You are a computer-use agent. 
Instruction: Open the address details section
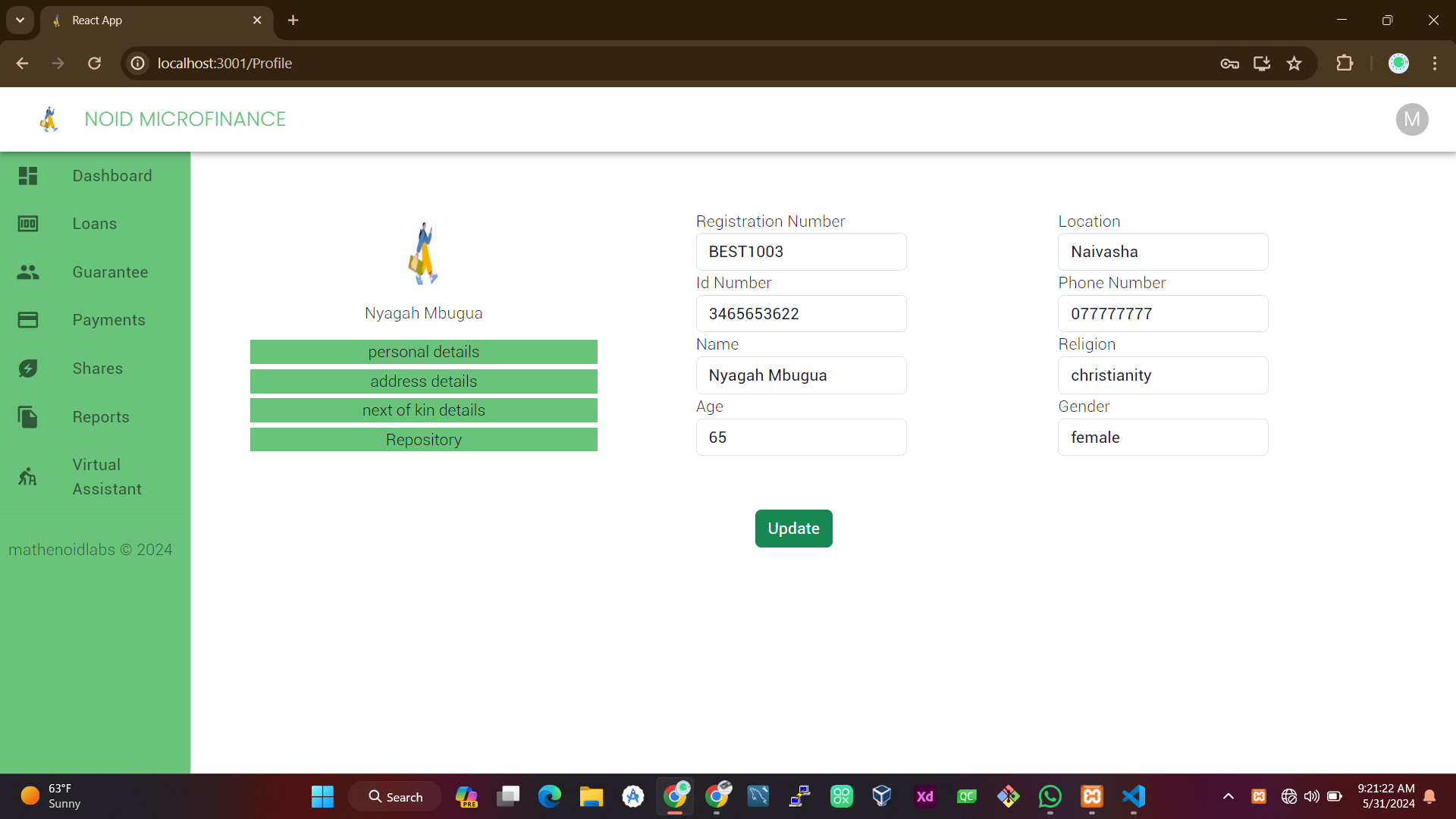tap(423, 381)
